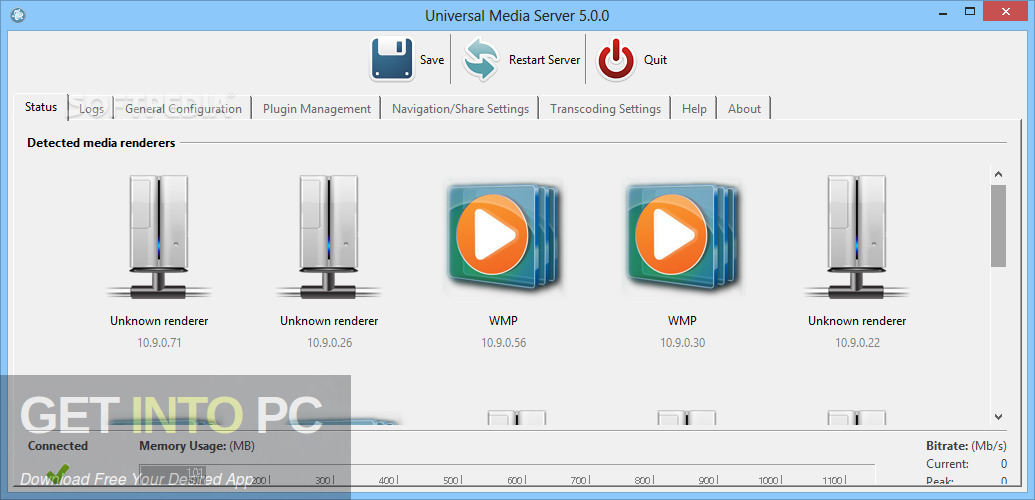Maximize the Universal Media Server window
The image size is (1035, 500).
[969, 12]
